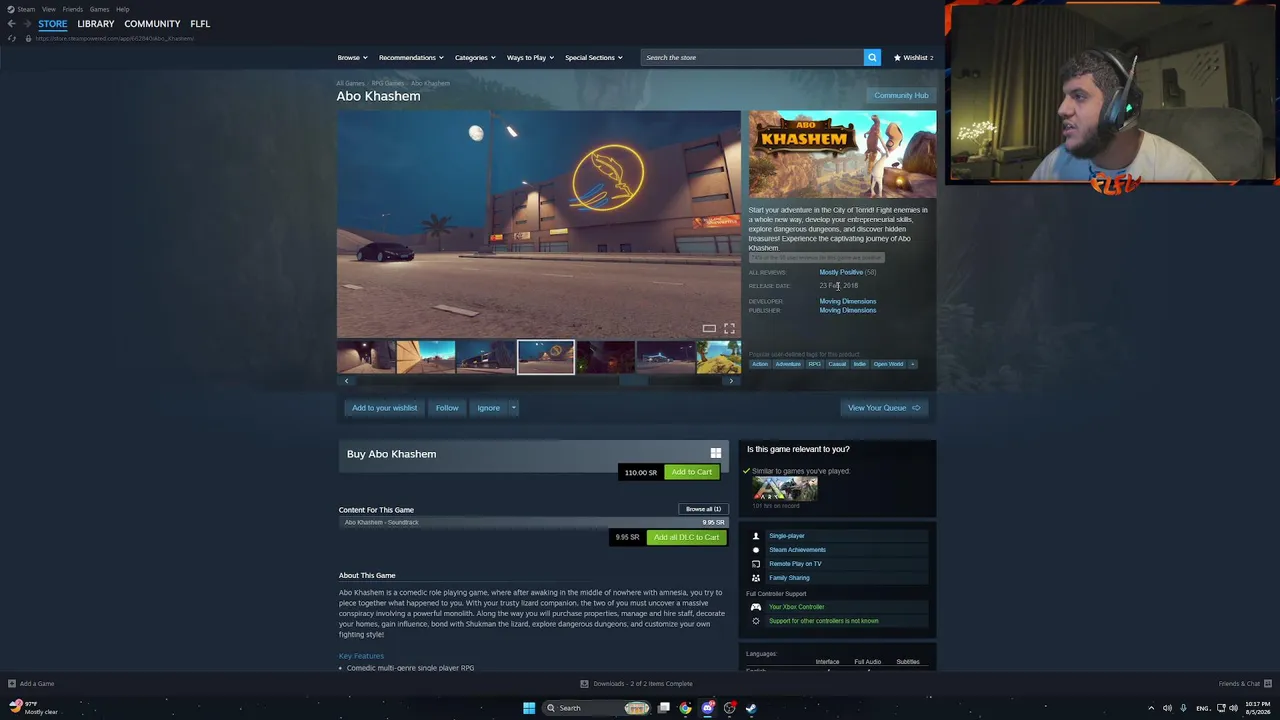
Task: Click the Search the store input field
Action: (x=752, y=58)
